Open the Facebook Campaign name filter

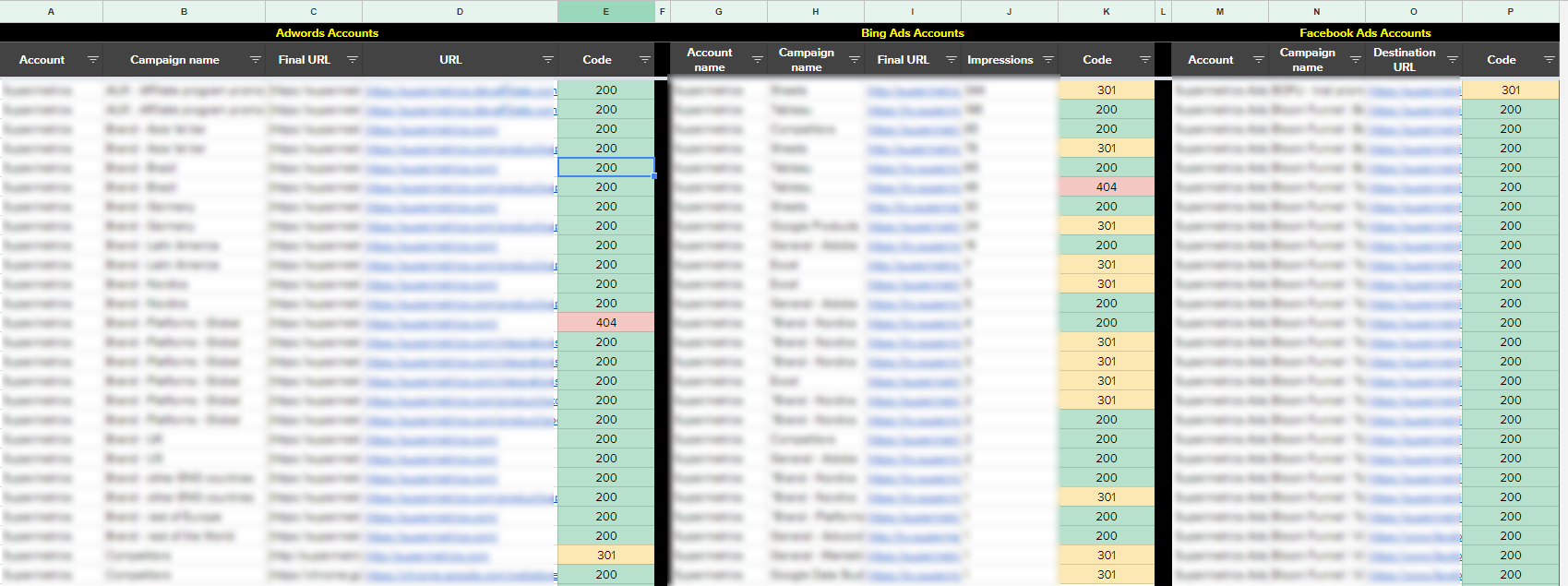point(1356,60)
